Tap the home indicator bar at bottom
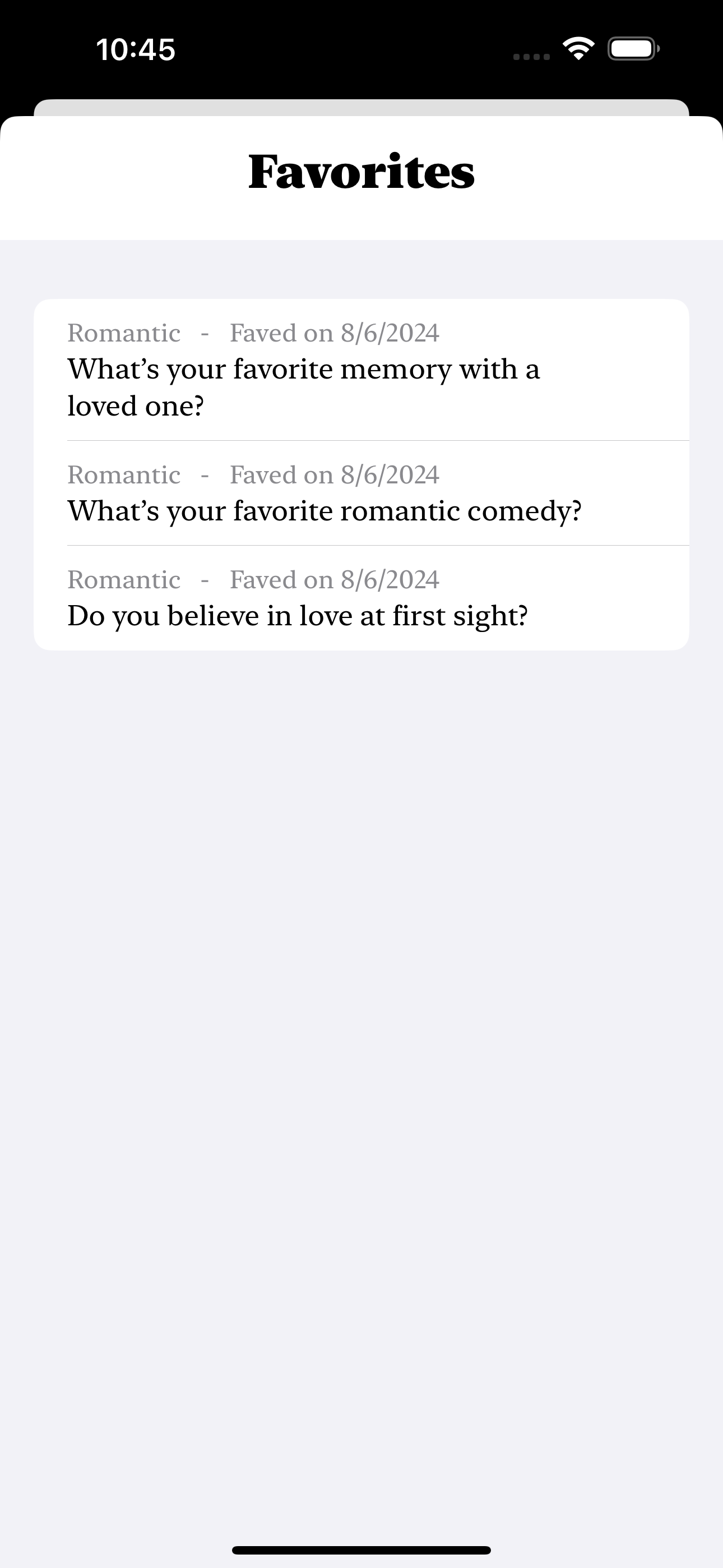Image resolution: width=723 pixels, height=1568 pixels. [x=361, y=1549]
